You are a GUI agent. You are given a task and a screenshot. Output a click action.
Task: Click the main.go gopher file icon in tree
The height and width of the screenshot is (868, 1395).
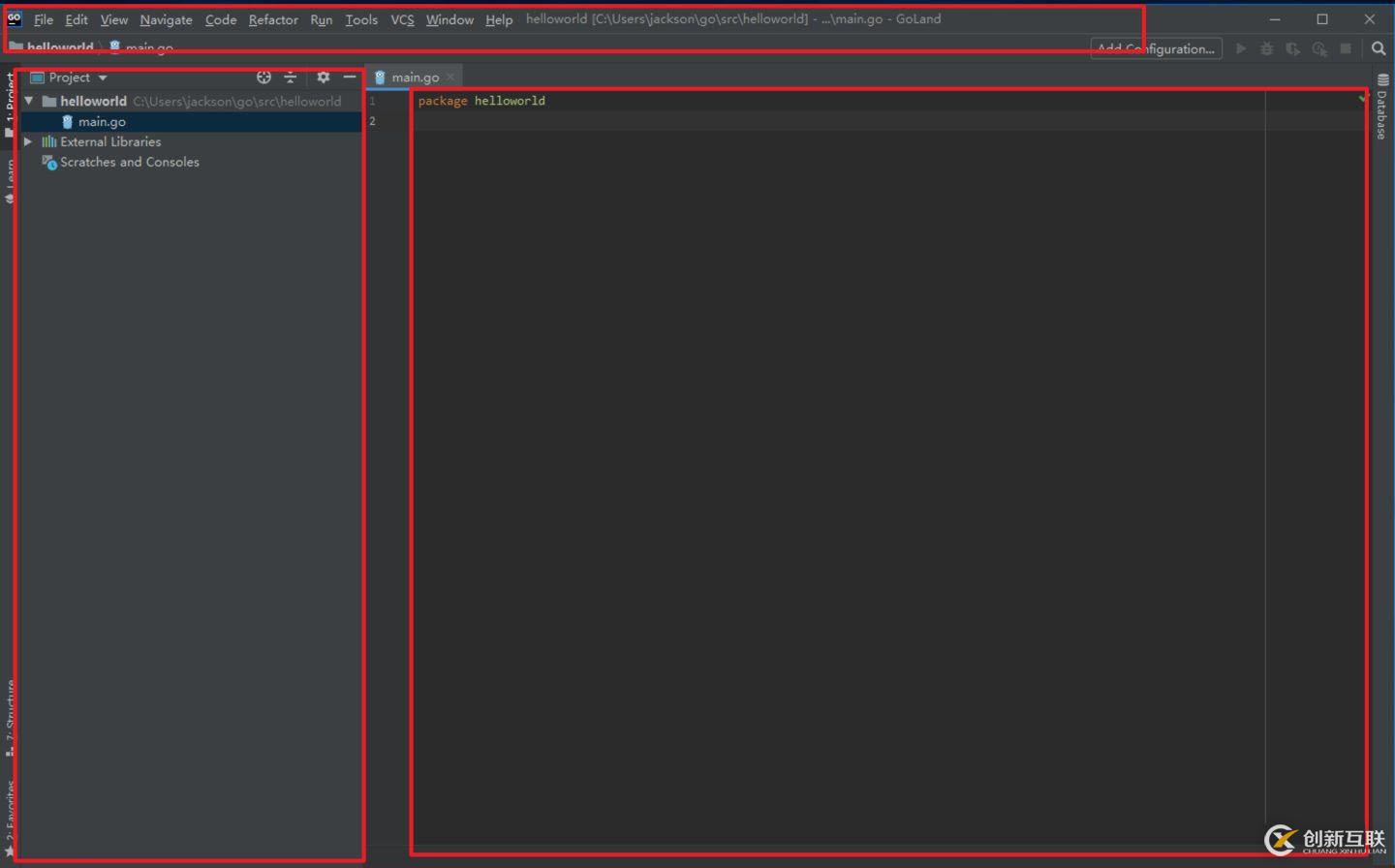click(x=68, y=121)
